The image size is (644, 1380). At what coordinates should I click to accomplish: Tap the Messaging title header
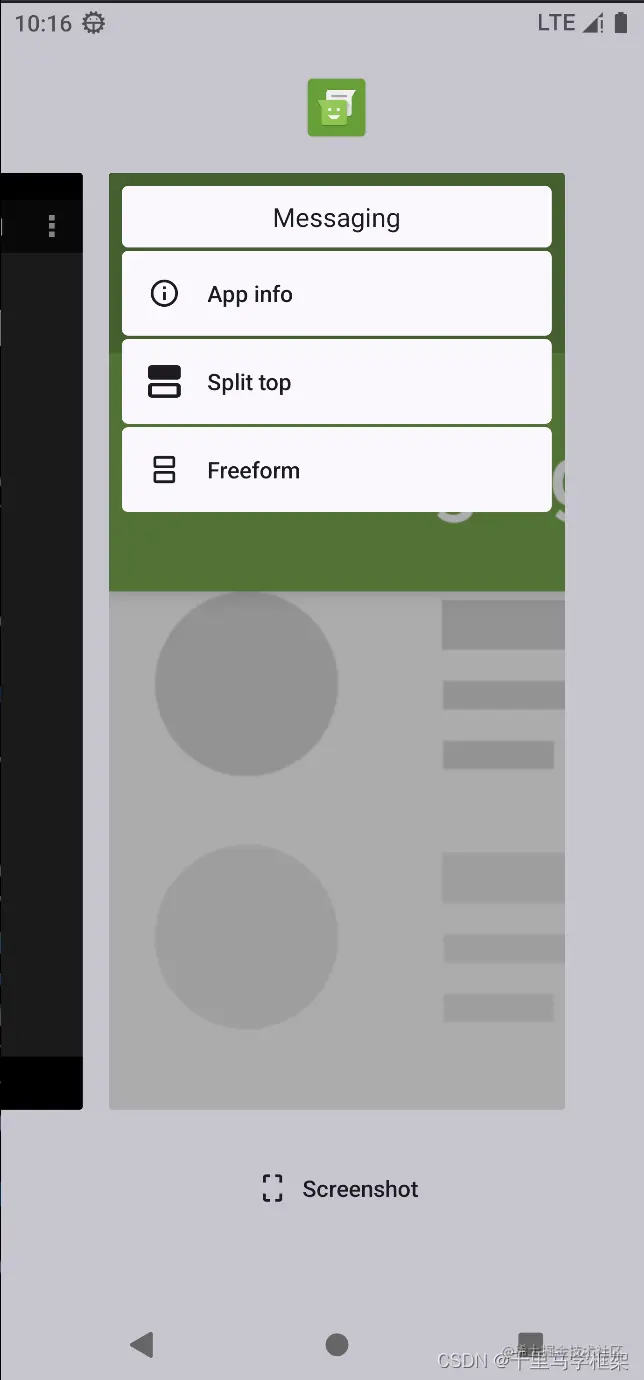tap(336, 217)
